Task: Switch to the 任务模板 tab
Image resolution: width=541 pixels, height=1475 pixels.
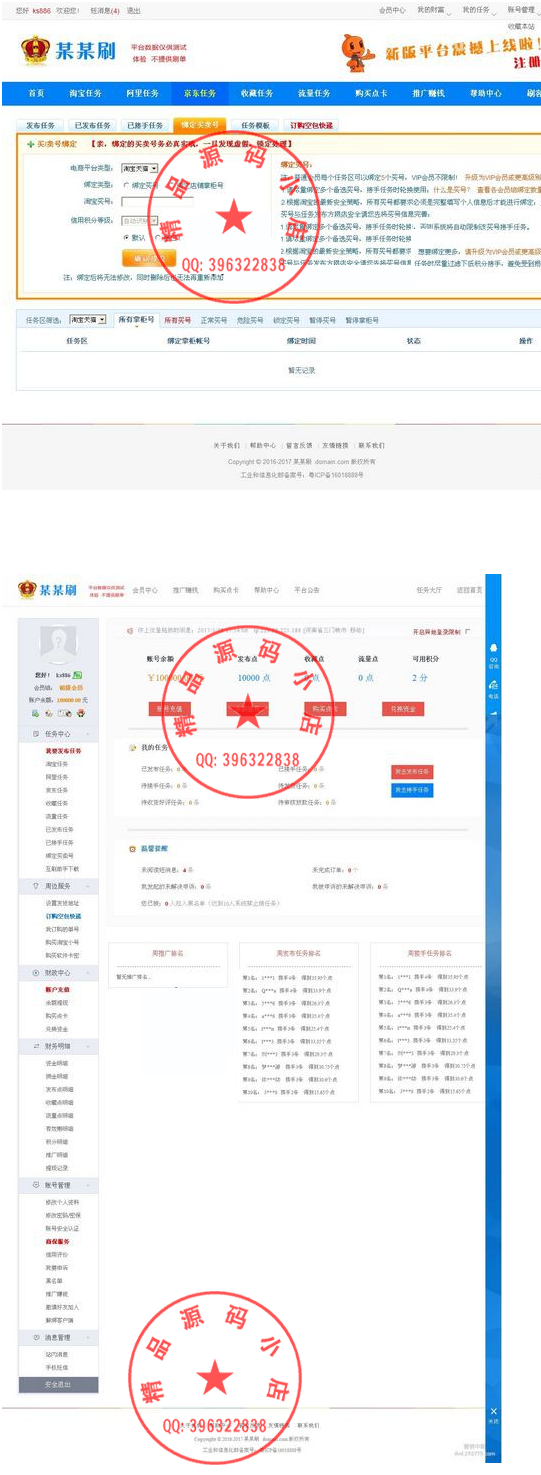Action: [x=255, y=126]
